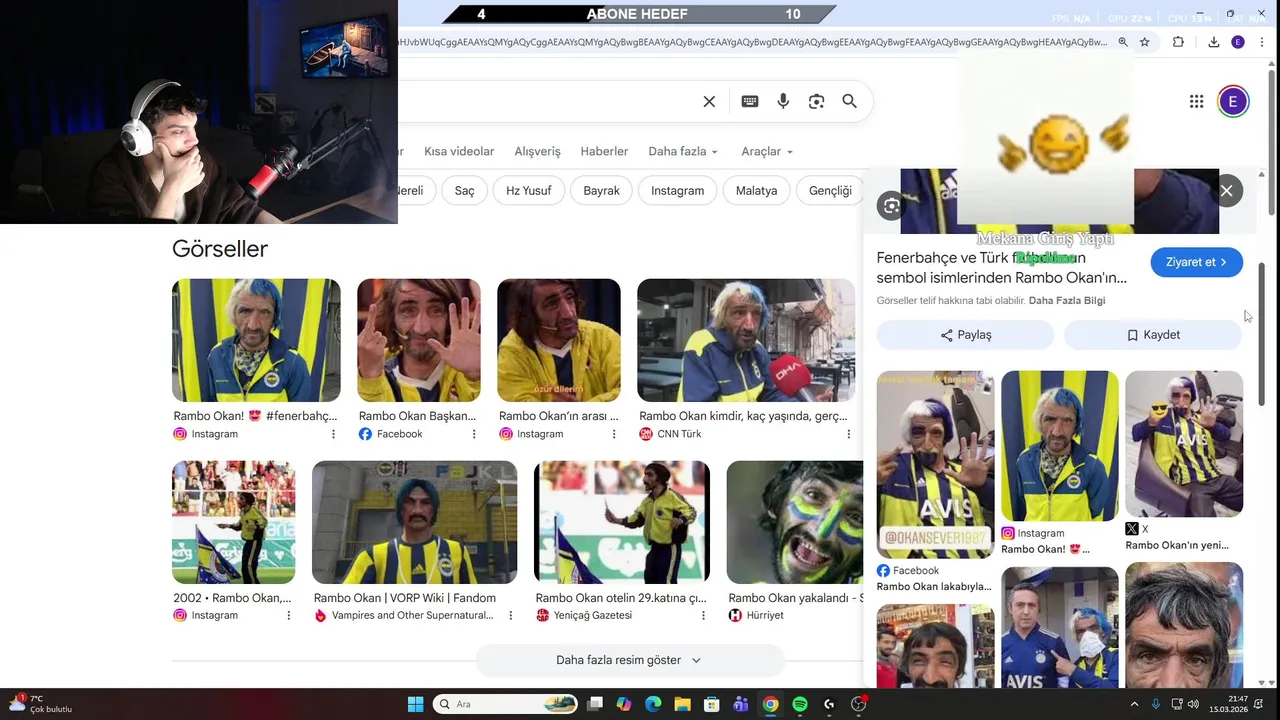
Task: Switch to Haberler tab
Action: 604,151
